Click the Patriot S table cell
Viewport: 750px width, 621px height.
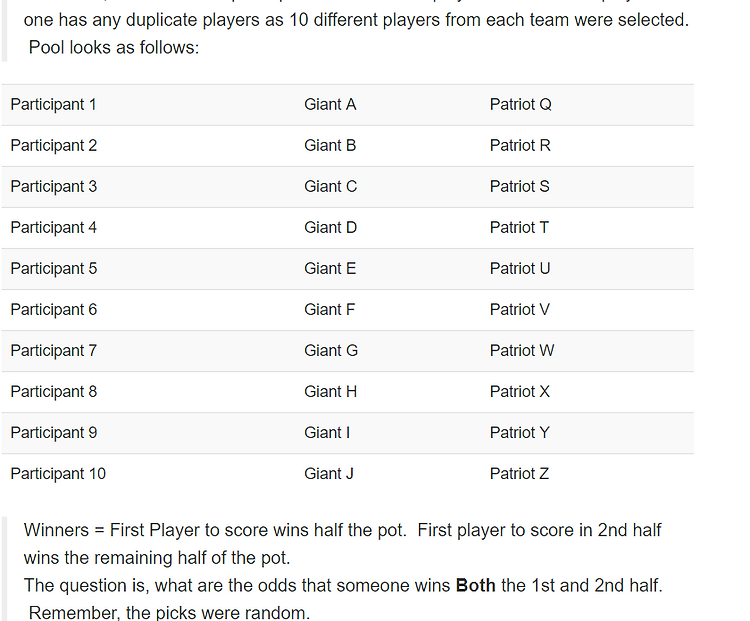pyautogui.click(x=587, y=187)
